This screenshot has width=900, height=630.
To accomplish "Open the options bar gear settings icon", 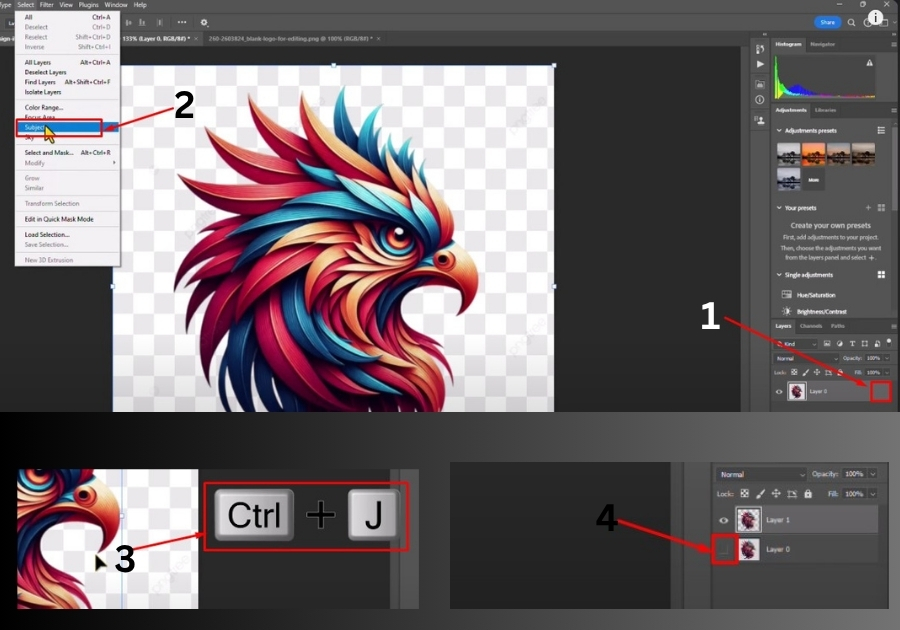I will pyautogui.click(x=204, y=22).
